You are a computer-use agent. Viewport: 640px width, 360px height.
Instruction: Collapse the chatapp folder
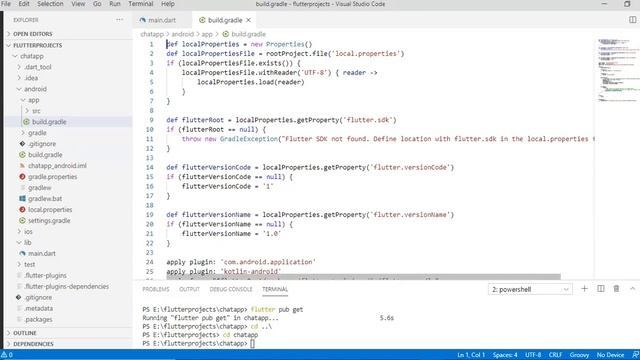coord(32,56)
